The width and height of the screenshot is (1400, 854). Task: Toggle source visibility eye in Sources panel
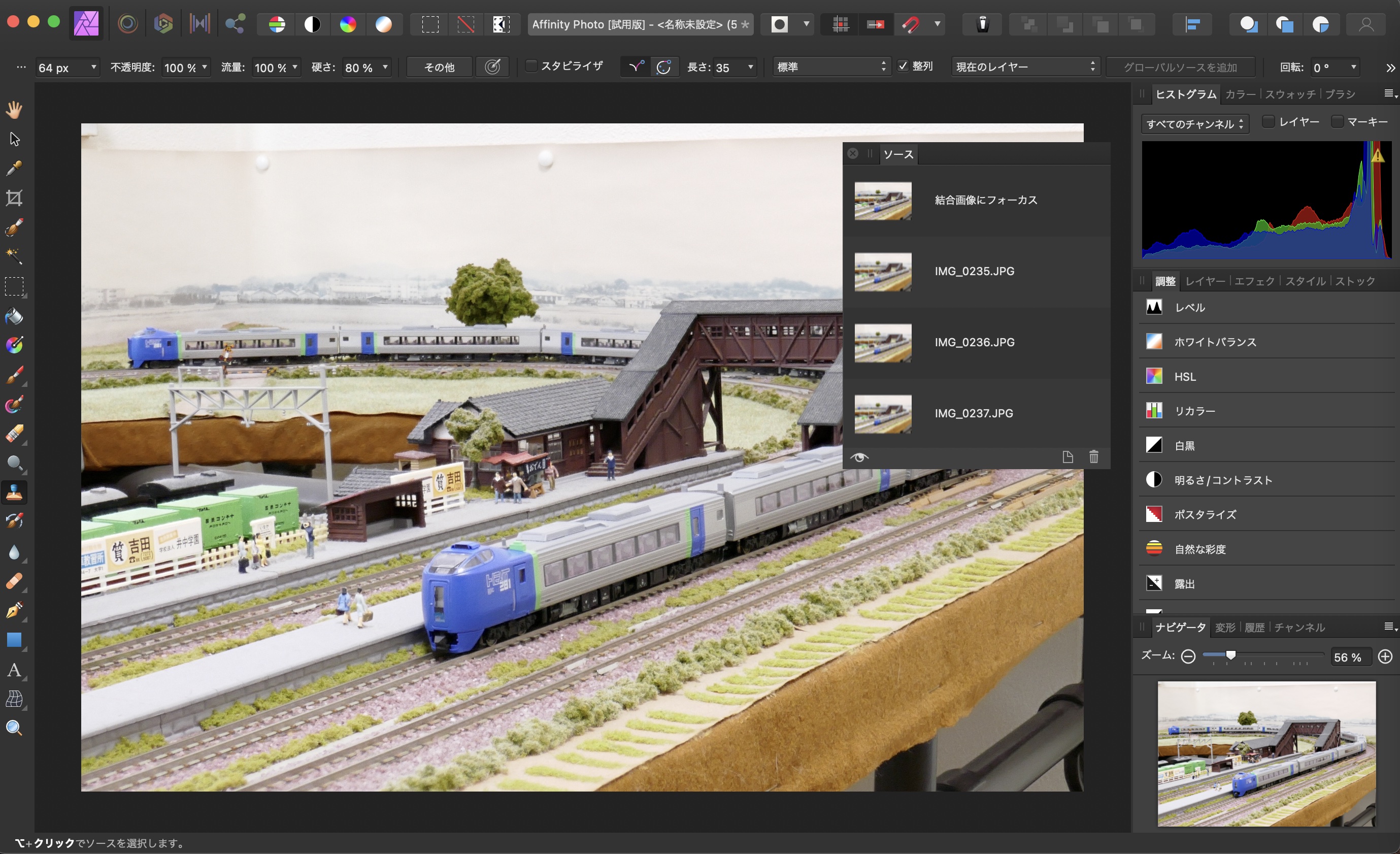click(860, 457)
